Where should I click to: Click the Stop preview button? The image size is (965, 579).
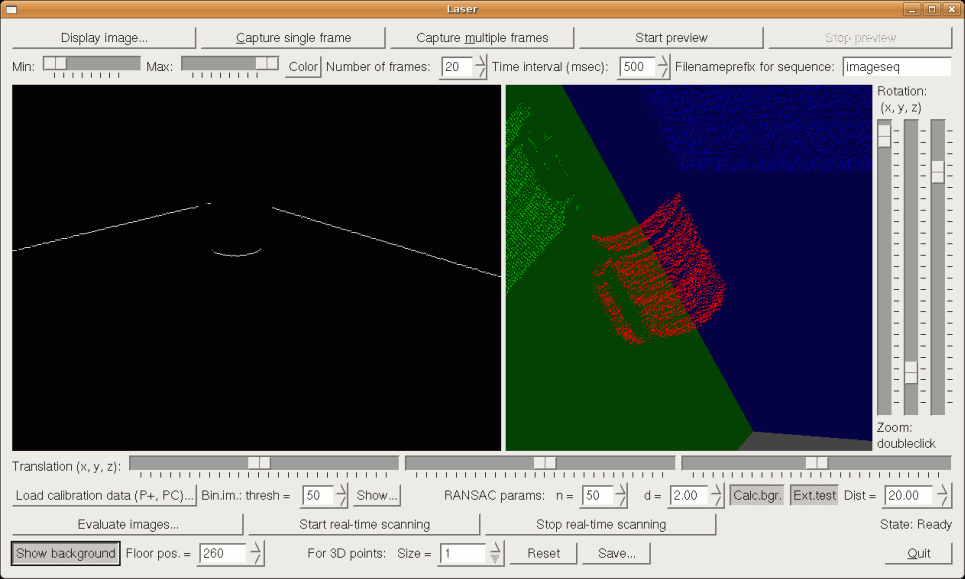860,38
